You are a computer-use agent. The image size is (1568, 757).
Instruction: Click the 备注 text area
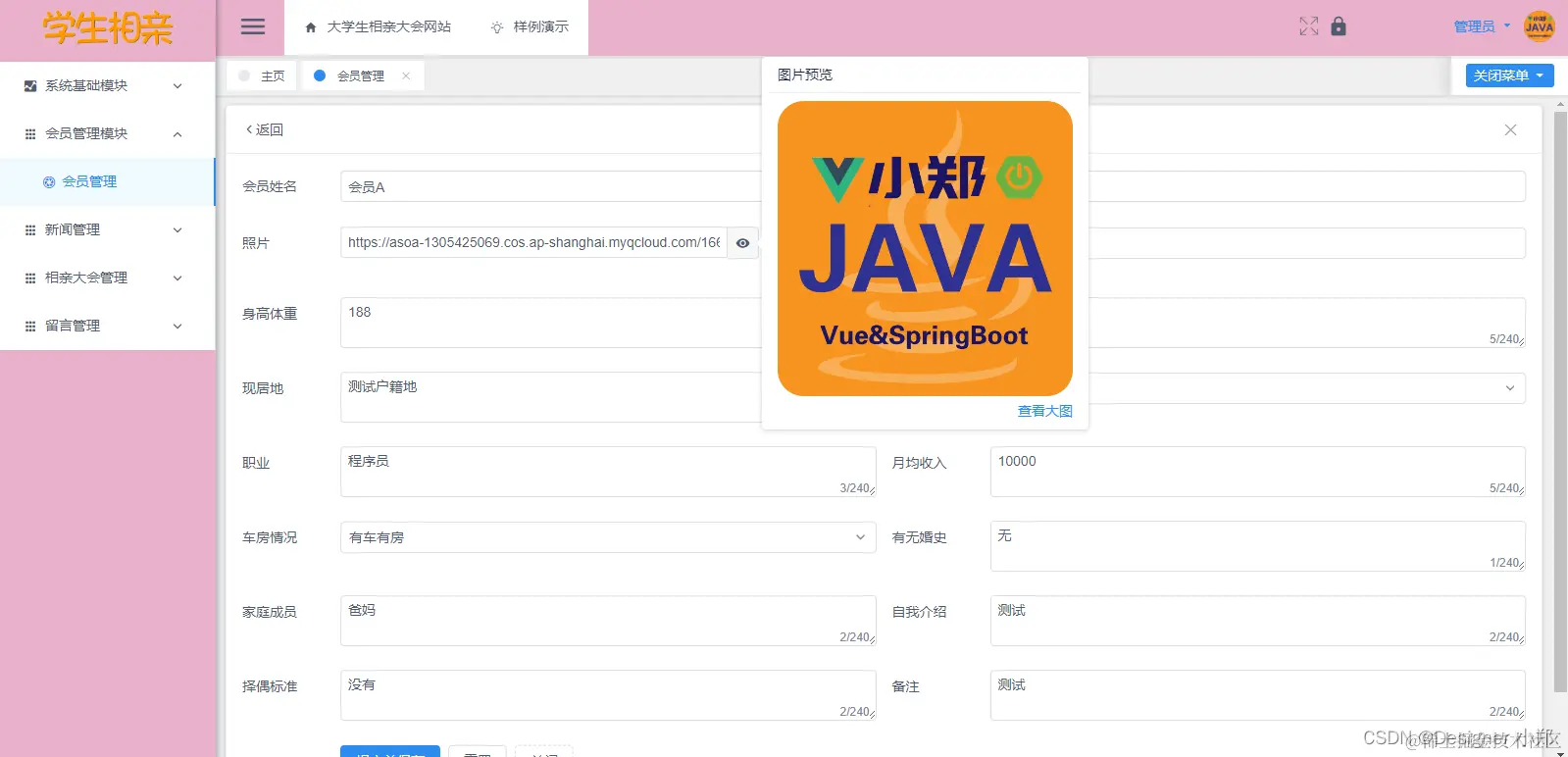(1257, 695)
